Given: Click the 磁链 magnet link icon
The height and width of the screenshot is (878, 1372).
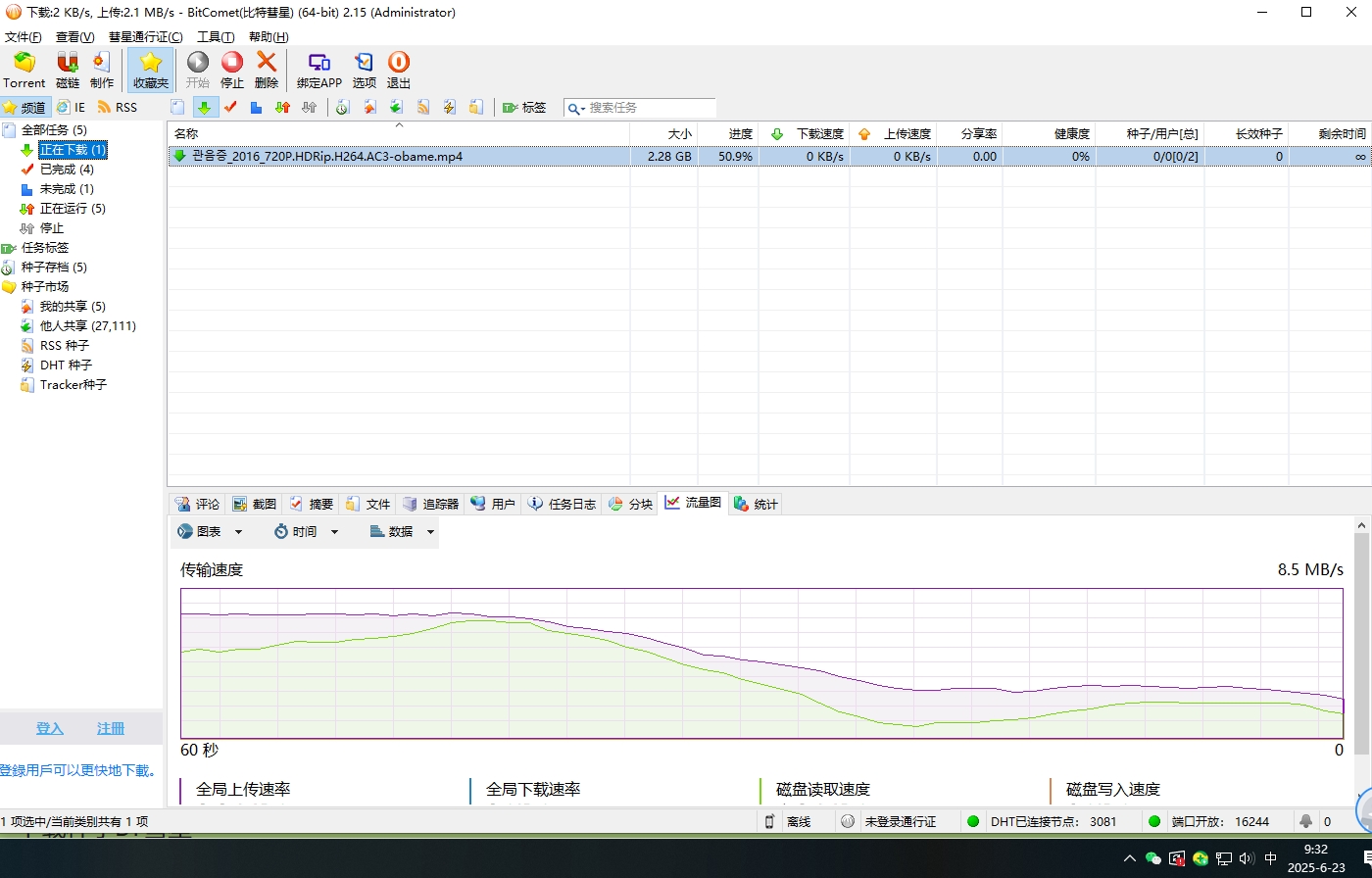Looking at the screenshot, I should [68, 71].
